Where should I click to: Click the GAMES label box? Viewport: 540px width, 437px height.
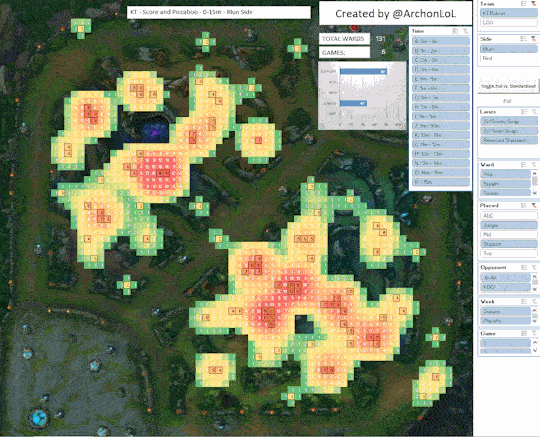(344, 52)
